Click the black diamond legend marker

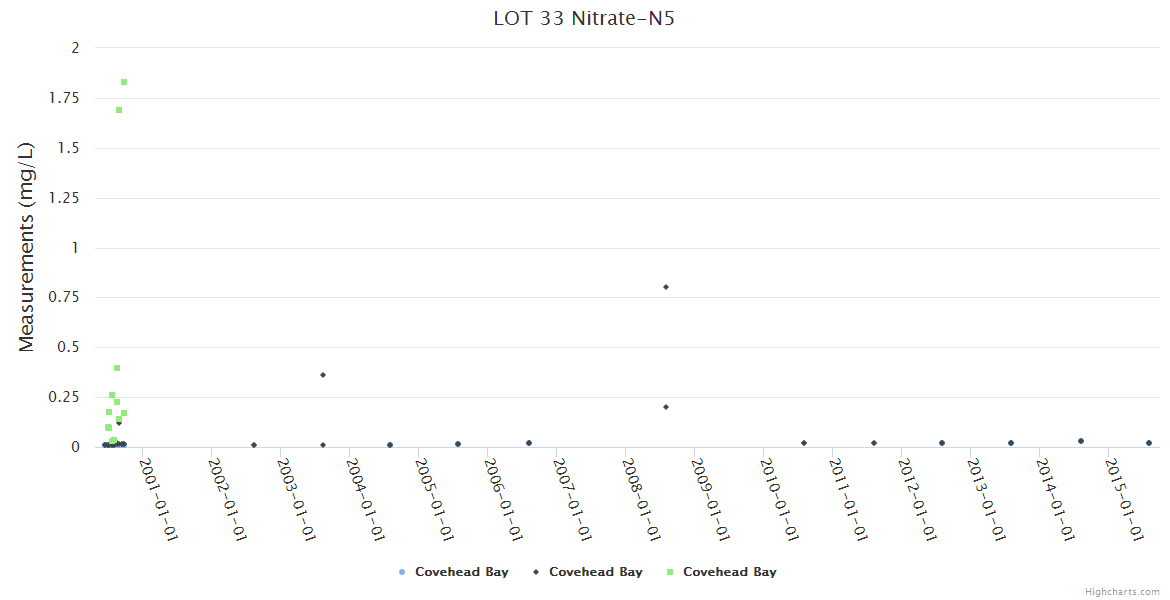(536, 572)
